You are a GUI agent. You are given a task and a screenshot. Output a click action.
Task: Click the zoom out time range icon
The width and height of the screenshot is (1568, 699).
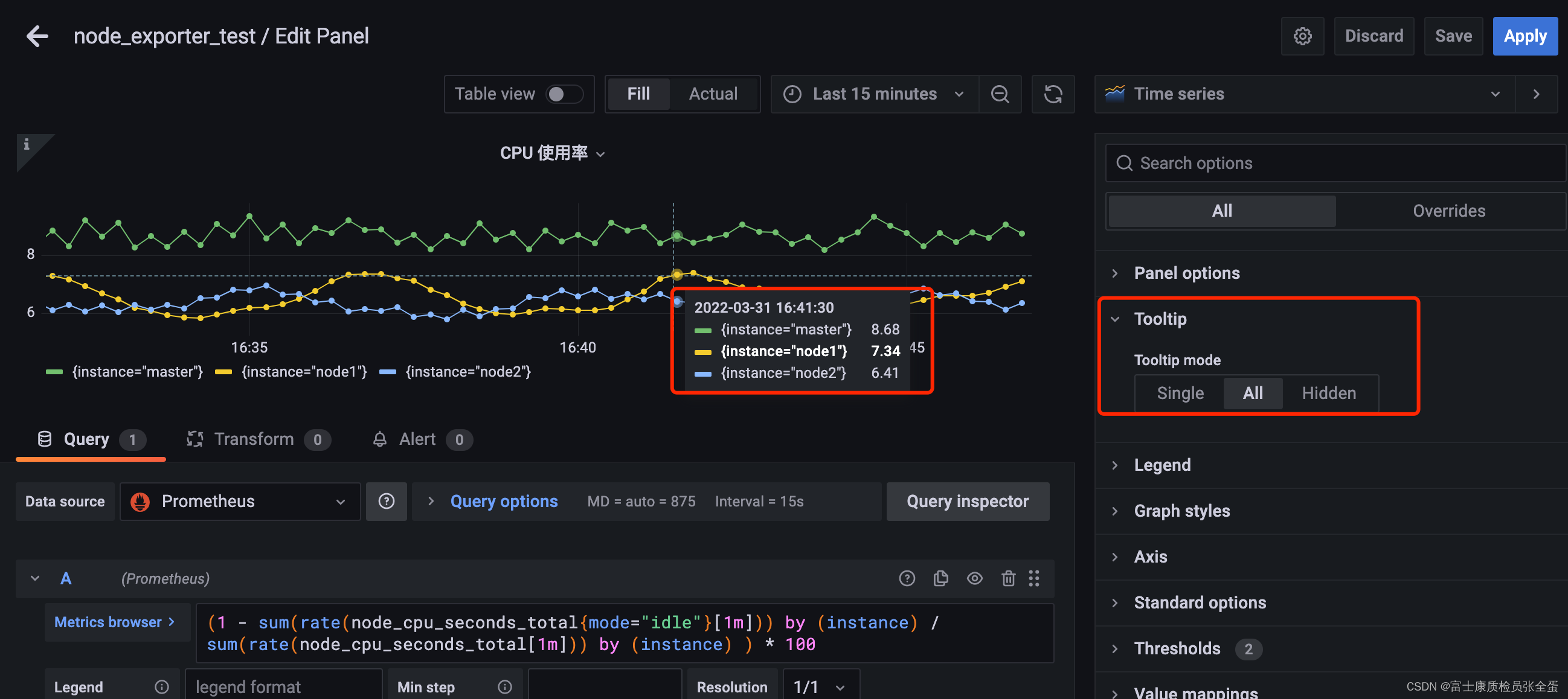point(999,94)
